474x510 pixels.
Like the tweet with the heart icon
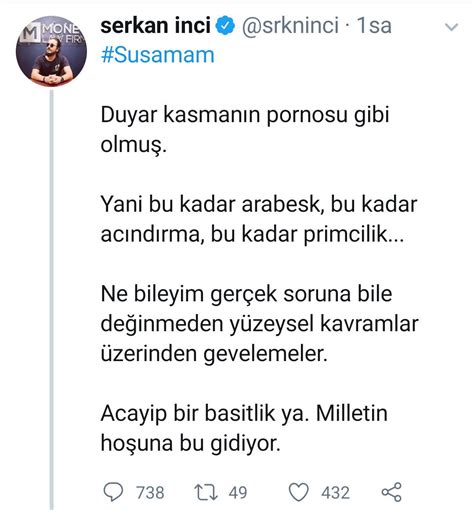[x=298, y=492]
